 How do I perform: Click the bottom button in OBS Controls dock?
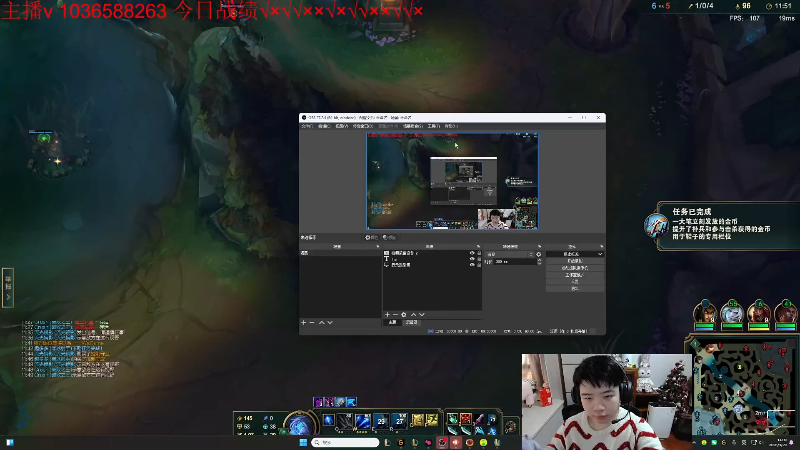click(575, 289)
